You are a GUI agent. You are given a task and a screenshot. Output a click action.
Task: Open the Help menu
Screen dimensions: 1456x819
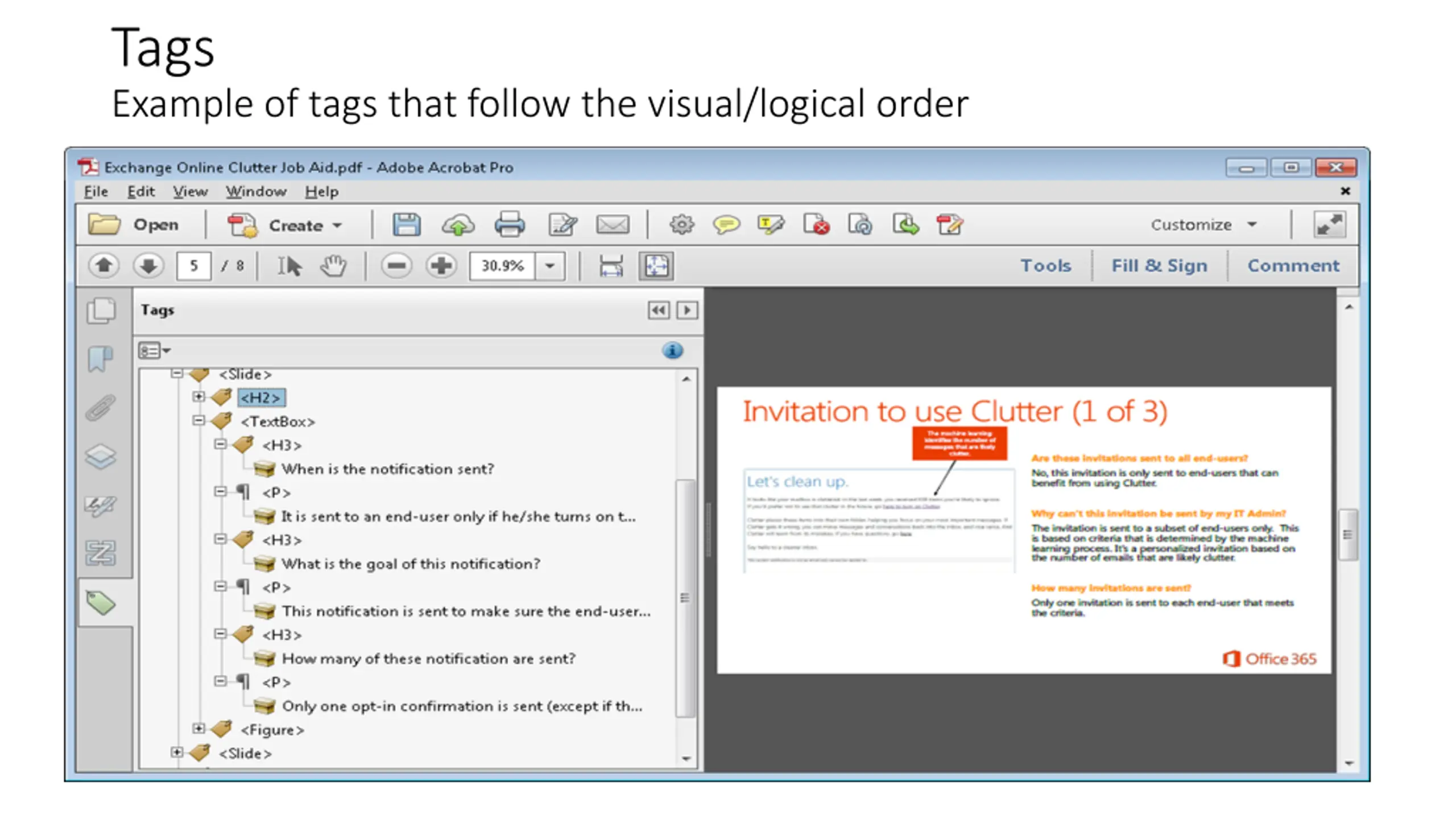coord(321,192)
